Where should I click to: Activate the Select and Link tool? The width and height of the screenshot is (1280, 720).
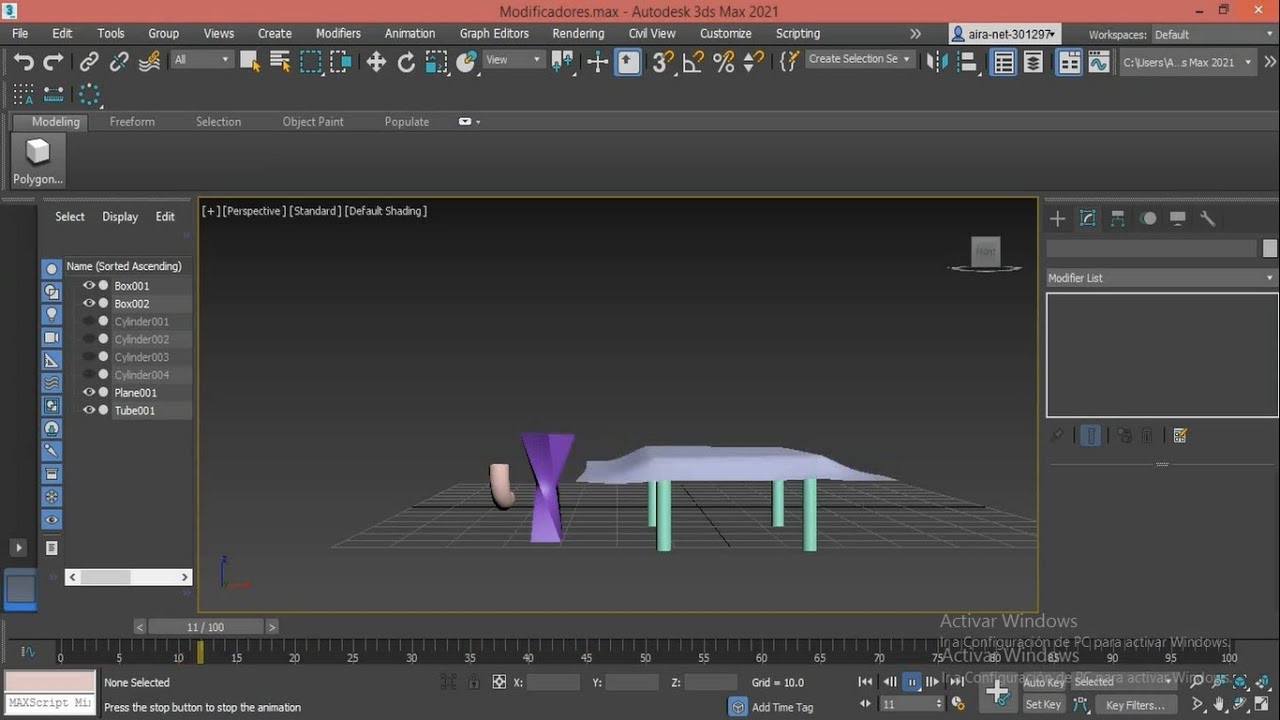click(x=89, y=62)
